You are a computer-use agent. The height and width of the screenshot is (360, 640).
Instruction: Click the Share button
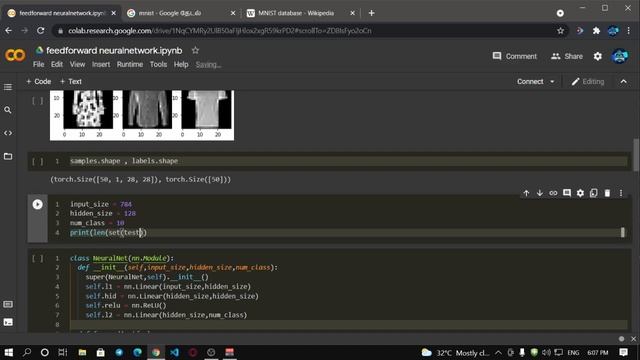click(567, 56)
